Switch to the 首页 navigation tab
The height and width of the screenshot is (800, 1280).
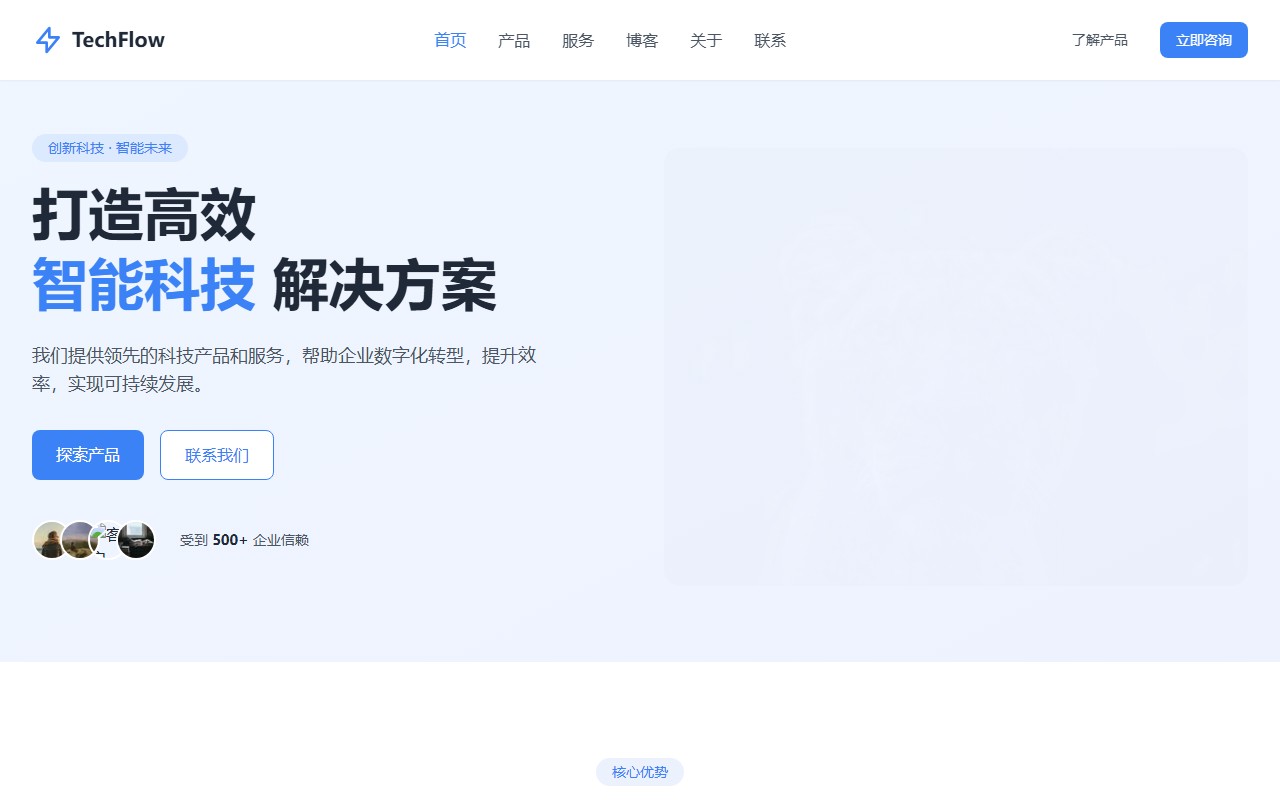449,40
